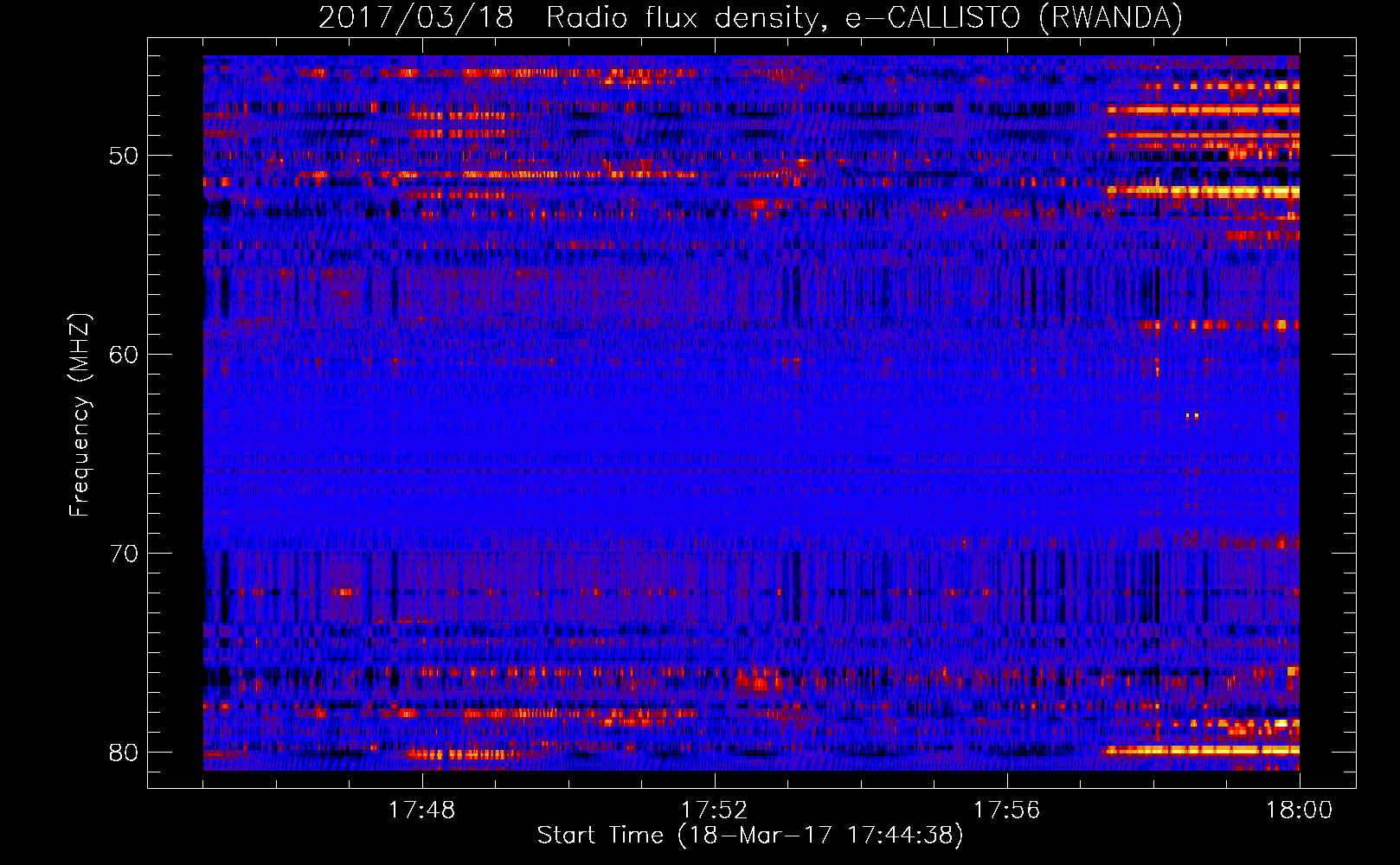Click the 18:00 time tick label
This screenshot has height=865, width=1400.
pyautogui.click(x=1299, y=811)
